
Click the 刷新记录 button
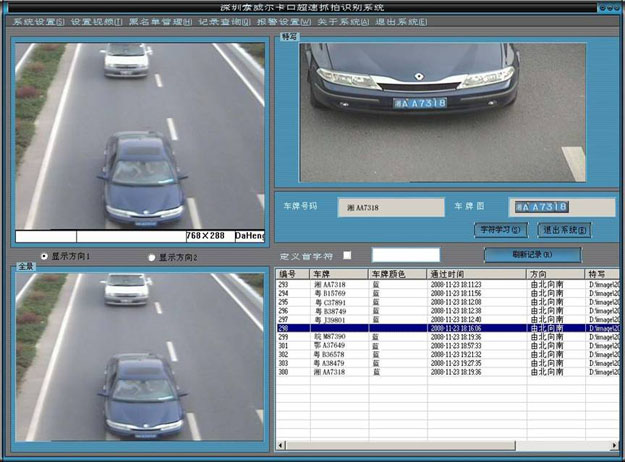pyautogui.click(x=531, y=255)
